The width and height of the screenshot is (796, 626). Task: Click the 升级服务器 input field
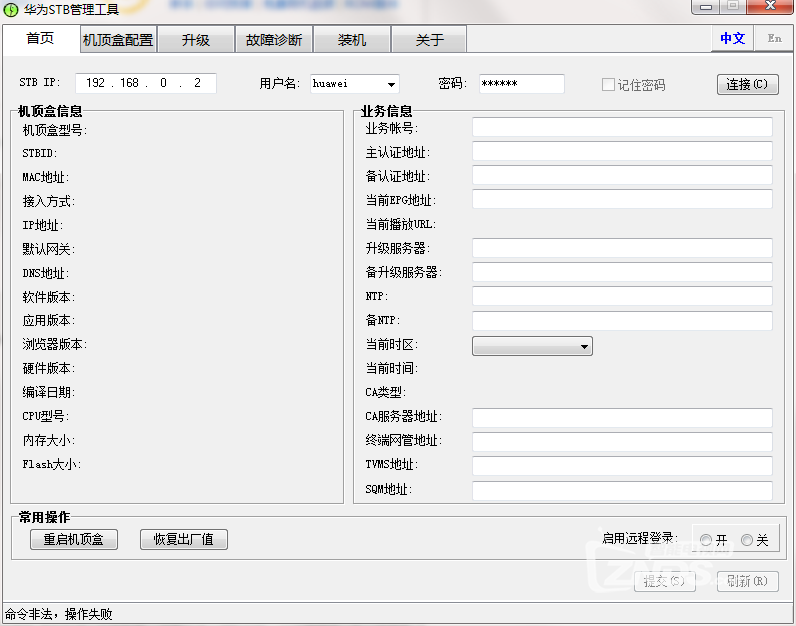click(x=622, y=248)
